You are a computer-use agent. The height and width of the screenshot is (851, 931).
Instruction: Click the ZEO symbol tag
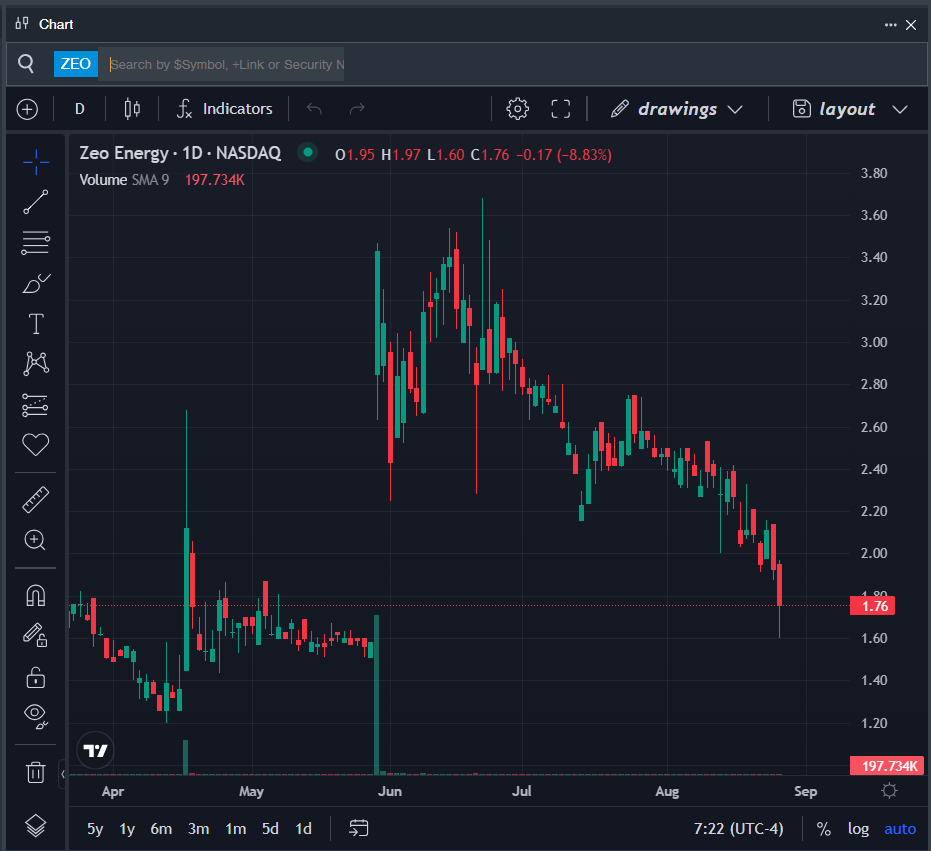coord(75,64)
